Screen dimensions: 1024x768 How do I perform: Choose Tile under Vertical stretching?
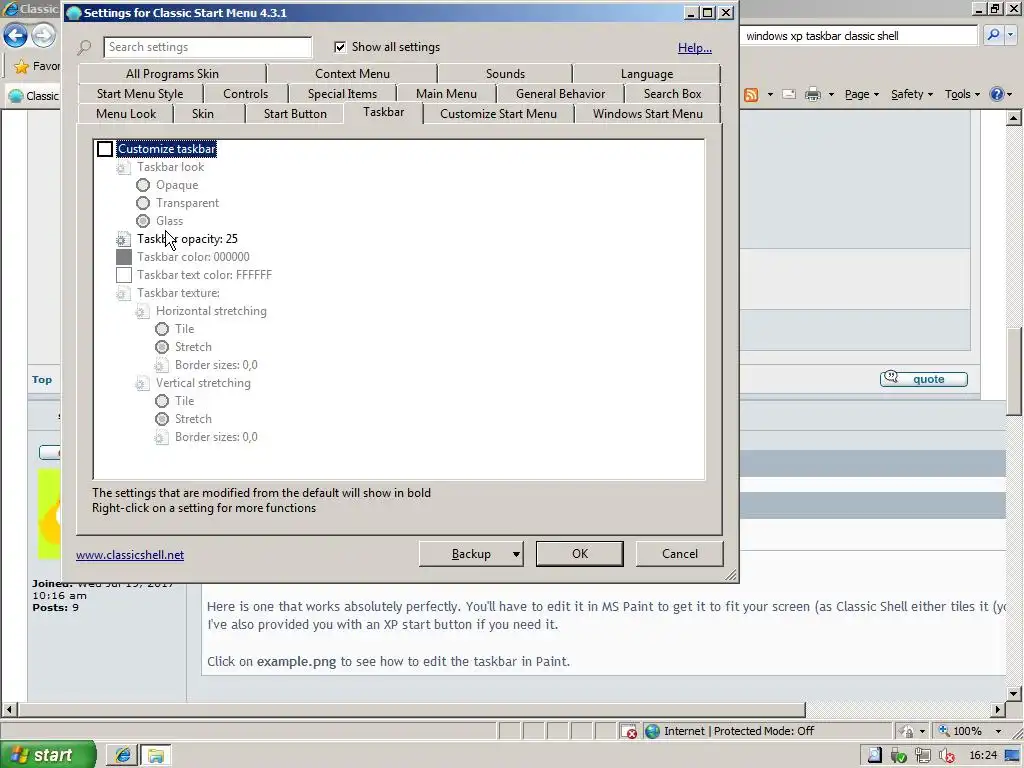pos(162,401)
